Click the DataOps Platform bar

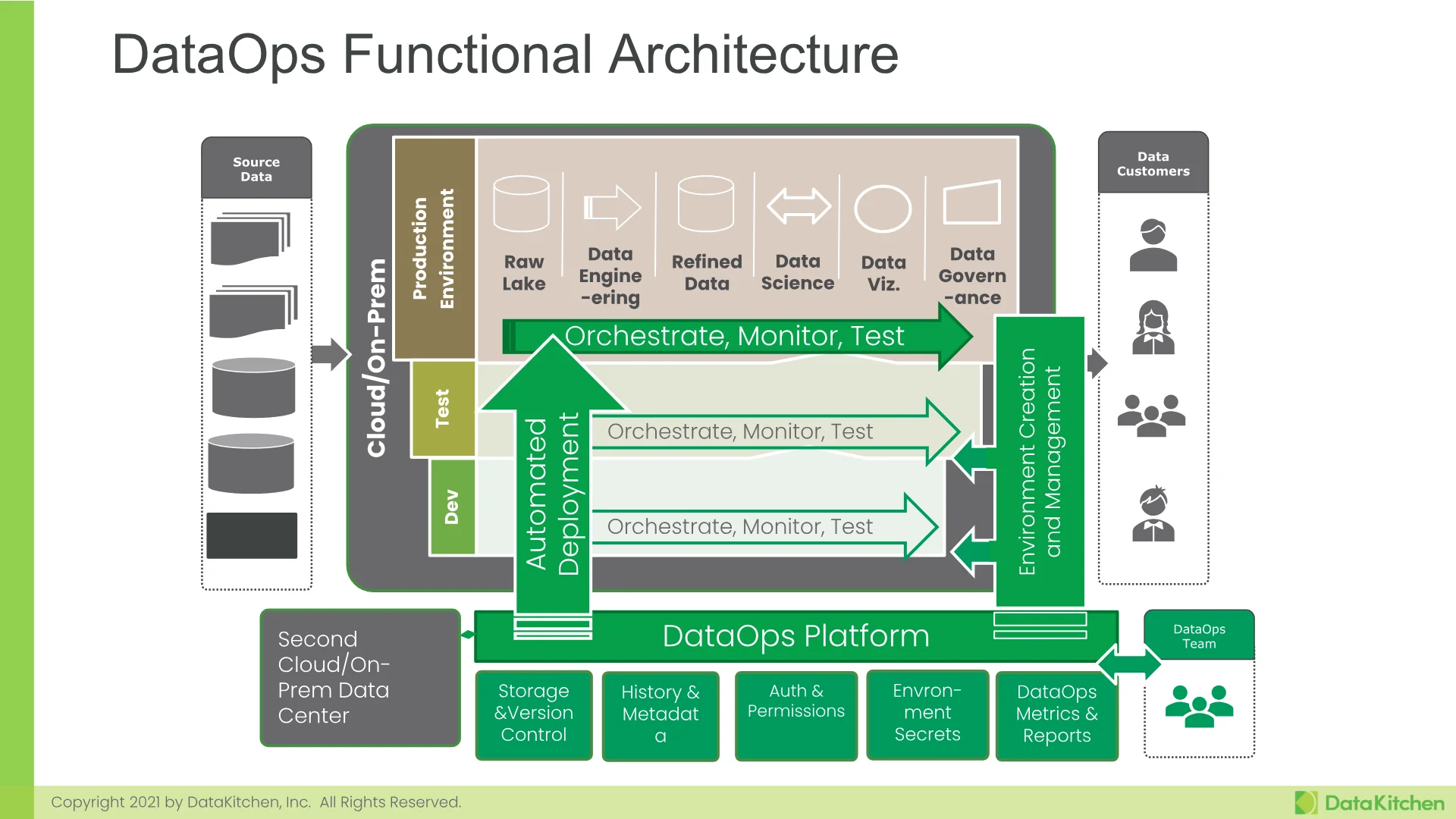click(795, 636)
